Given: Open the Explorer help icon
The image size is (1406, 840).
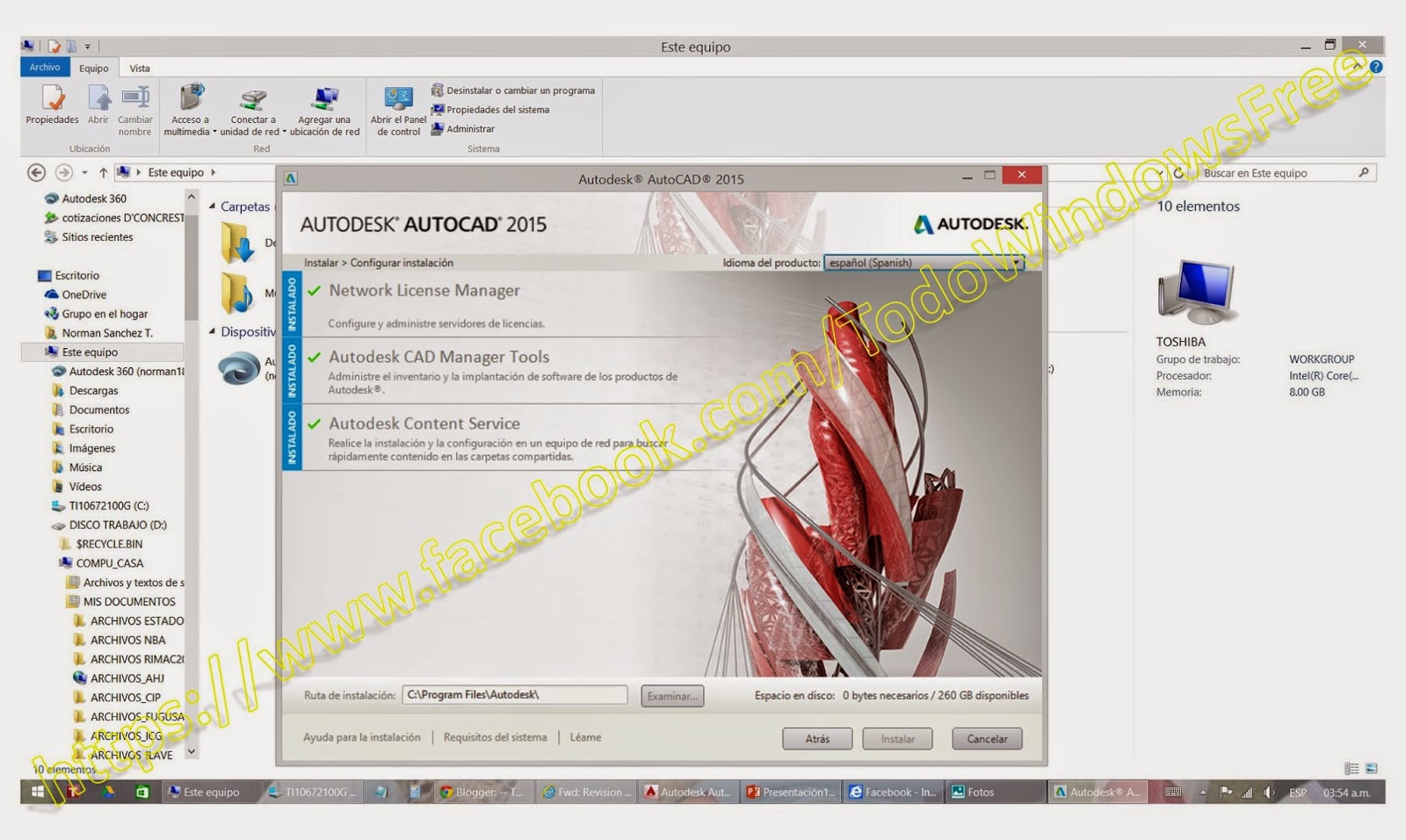Looking at the screenshot, I should click(x=1376, y=67).
